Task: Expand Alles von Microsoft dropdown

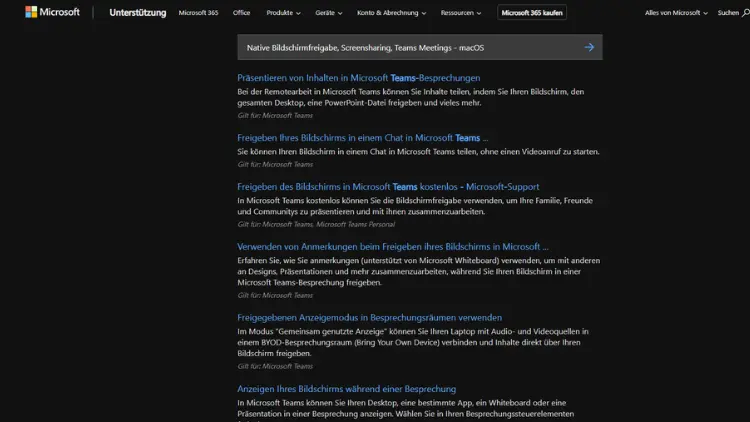Action: 676,13
